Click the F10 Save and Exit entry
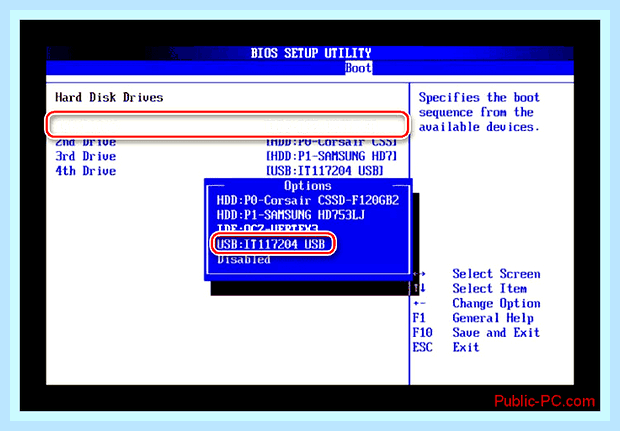The width and height of the screenshot is (620, 431). click(476, 333)
